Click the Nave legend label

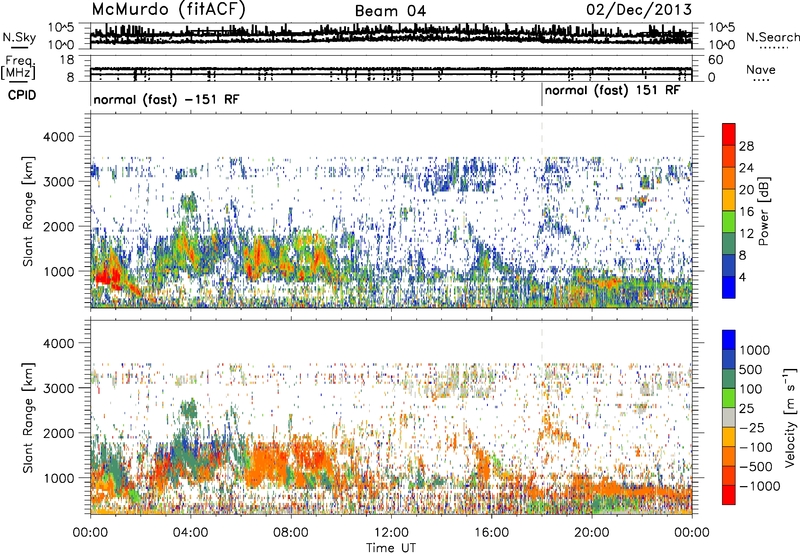click(761, 70)
